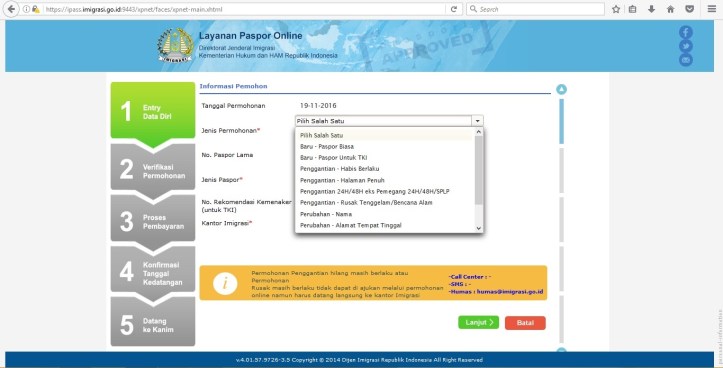Open the Facebook icon in header
Viewport: 723px width, 368px height.
[686, 32]
